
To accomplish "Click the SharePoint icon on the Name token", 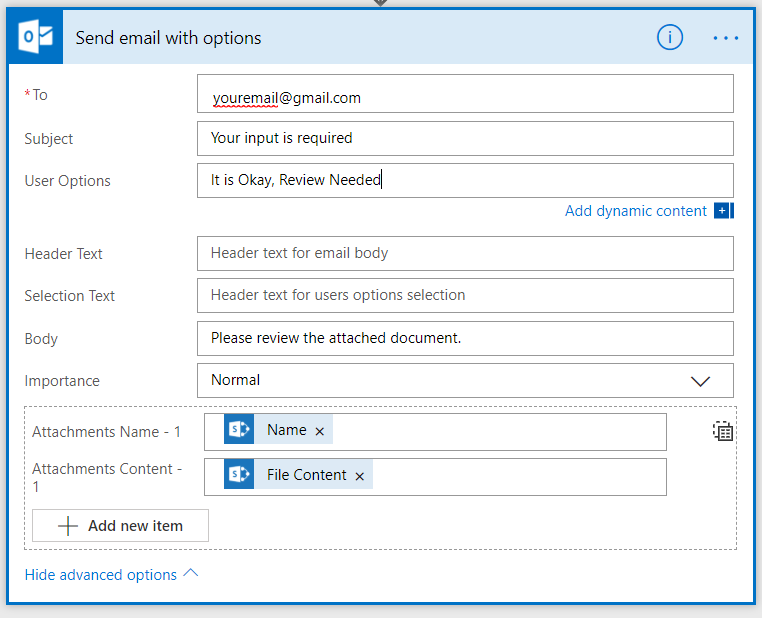I will (240, 430).
